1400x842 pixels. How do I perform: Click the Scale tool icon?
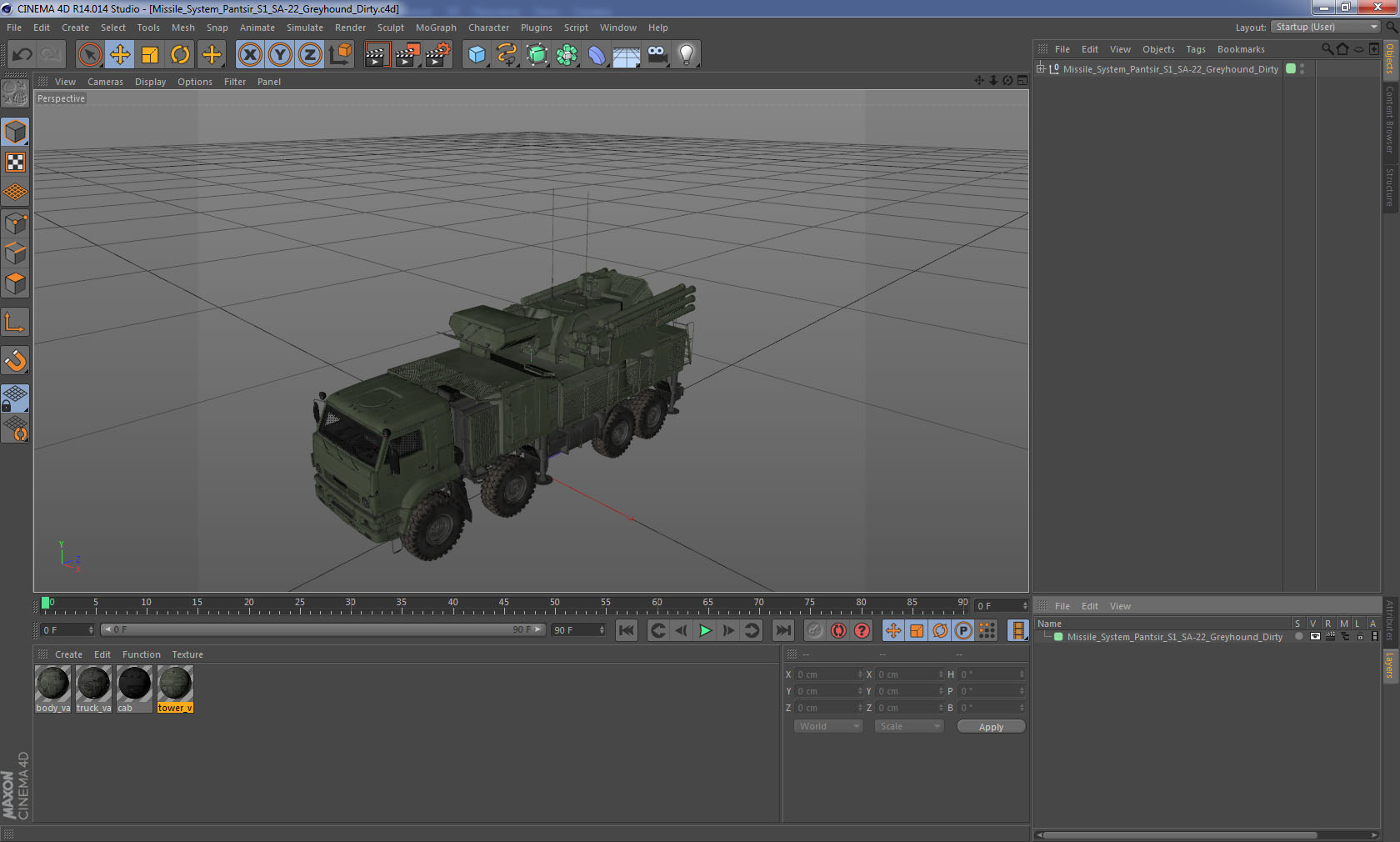(150, 55)
